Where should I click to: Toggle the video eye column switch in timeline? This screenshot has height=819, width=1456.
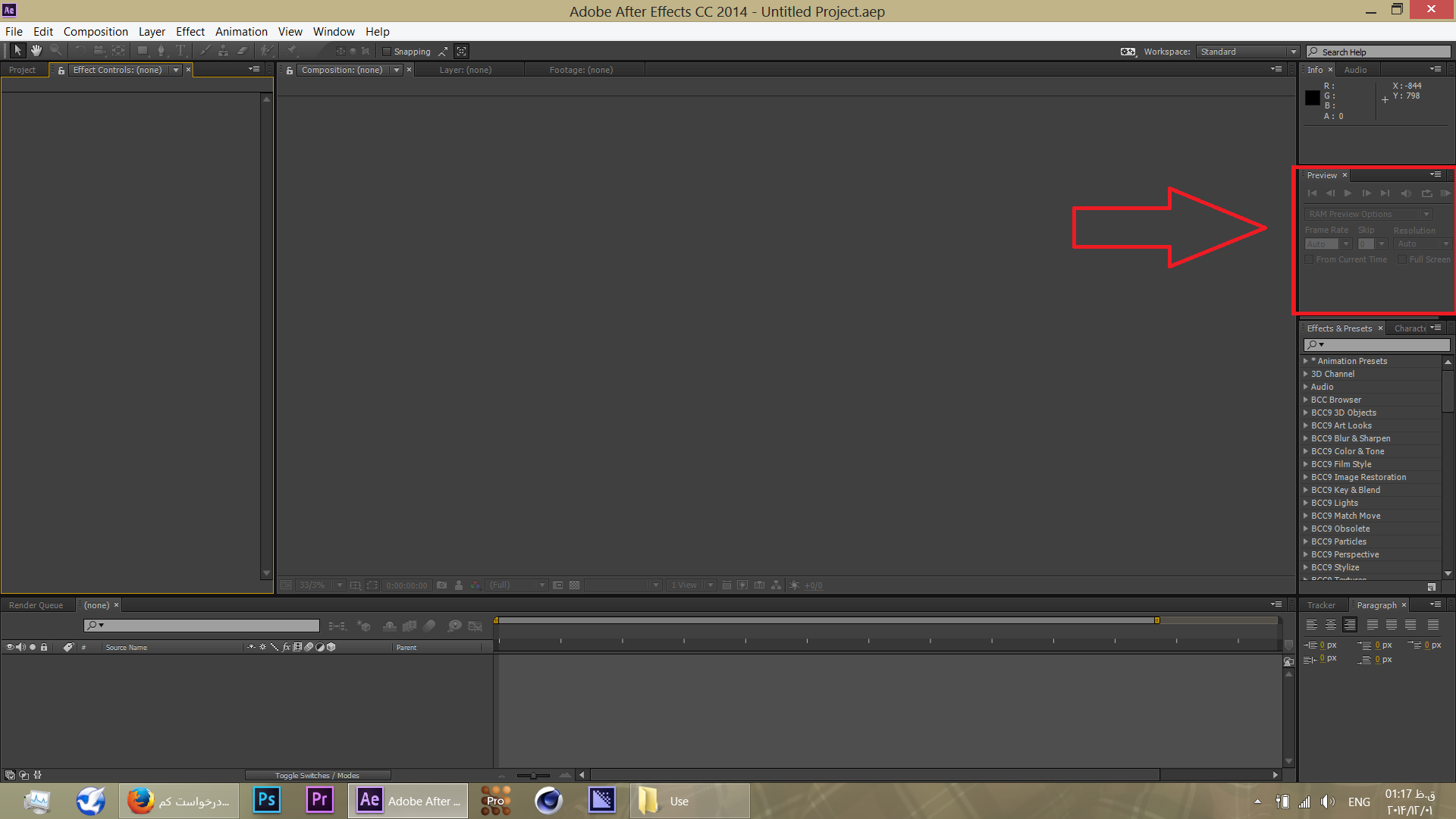pos(10,647)
